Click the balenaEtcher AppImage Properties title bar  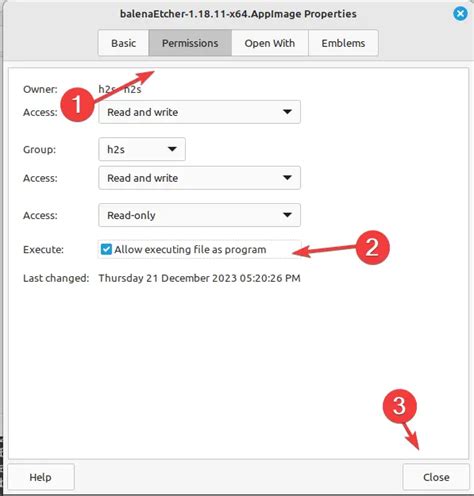pos(238,14)
